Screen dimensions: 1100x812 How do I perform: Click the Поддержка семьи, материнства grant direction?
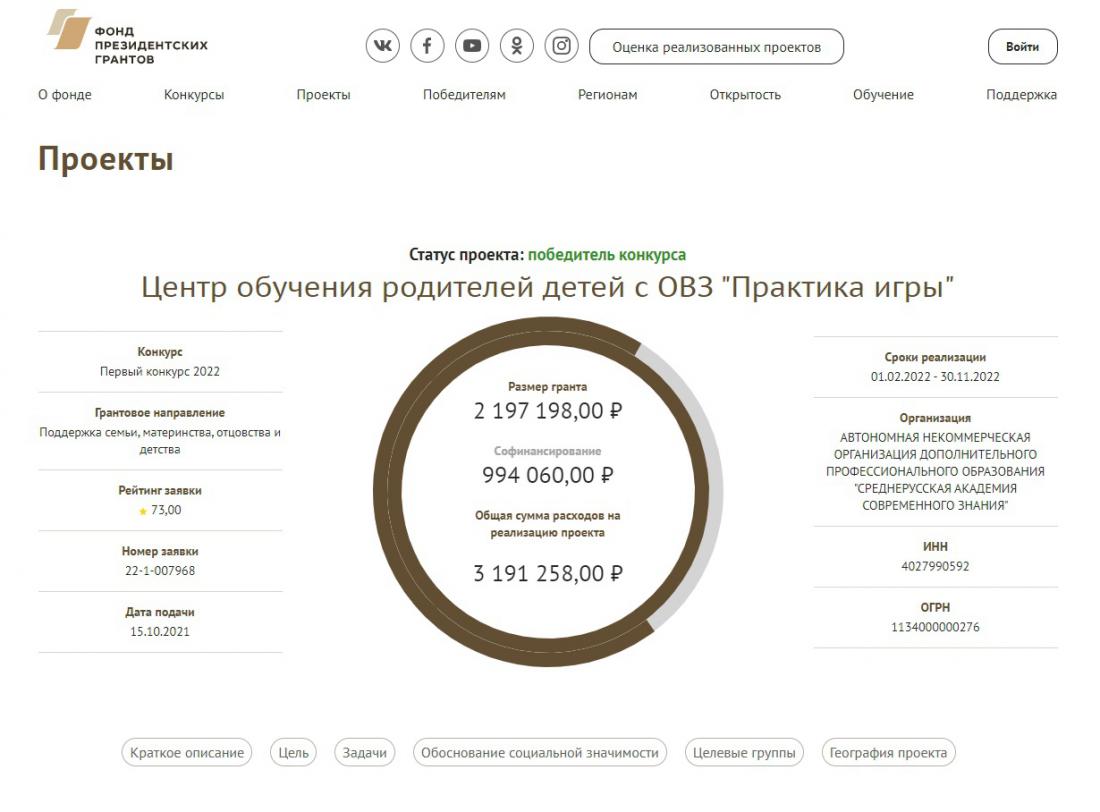pyautogui.click(x=160, y=441)
